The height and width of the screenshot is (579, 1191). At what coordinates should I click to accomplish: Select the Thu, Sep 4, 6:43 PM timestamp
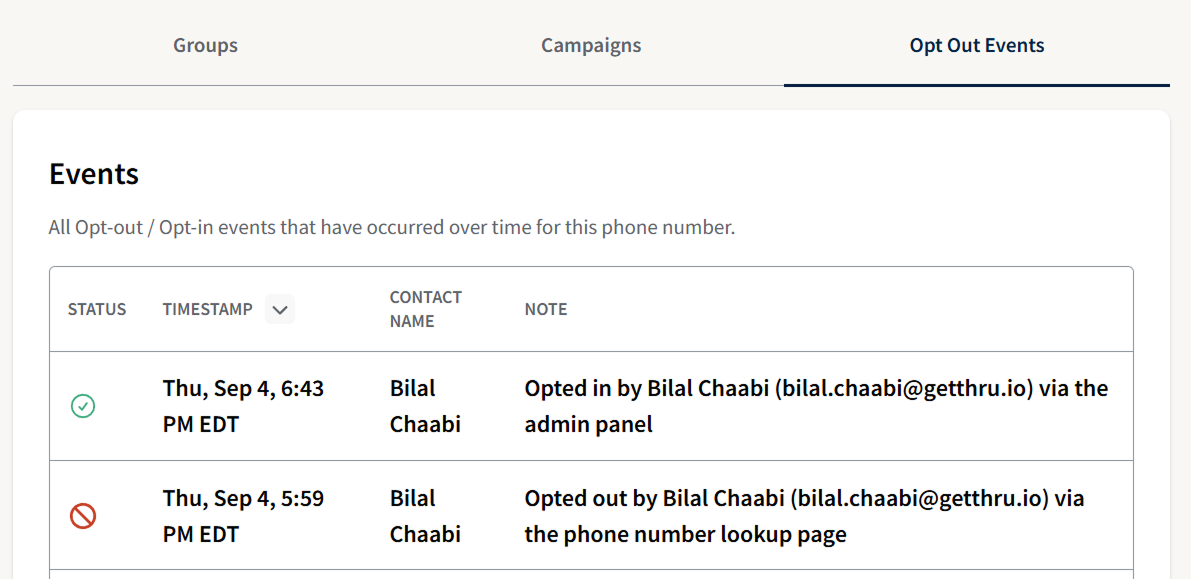point(243,406)
